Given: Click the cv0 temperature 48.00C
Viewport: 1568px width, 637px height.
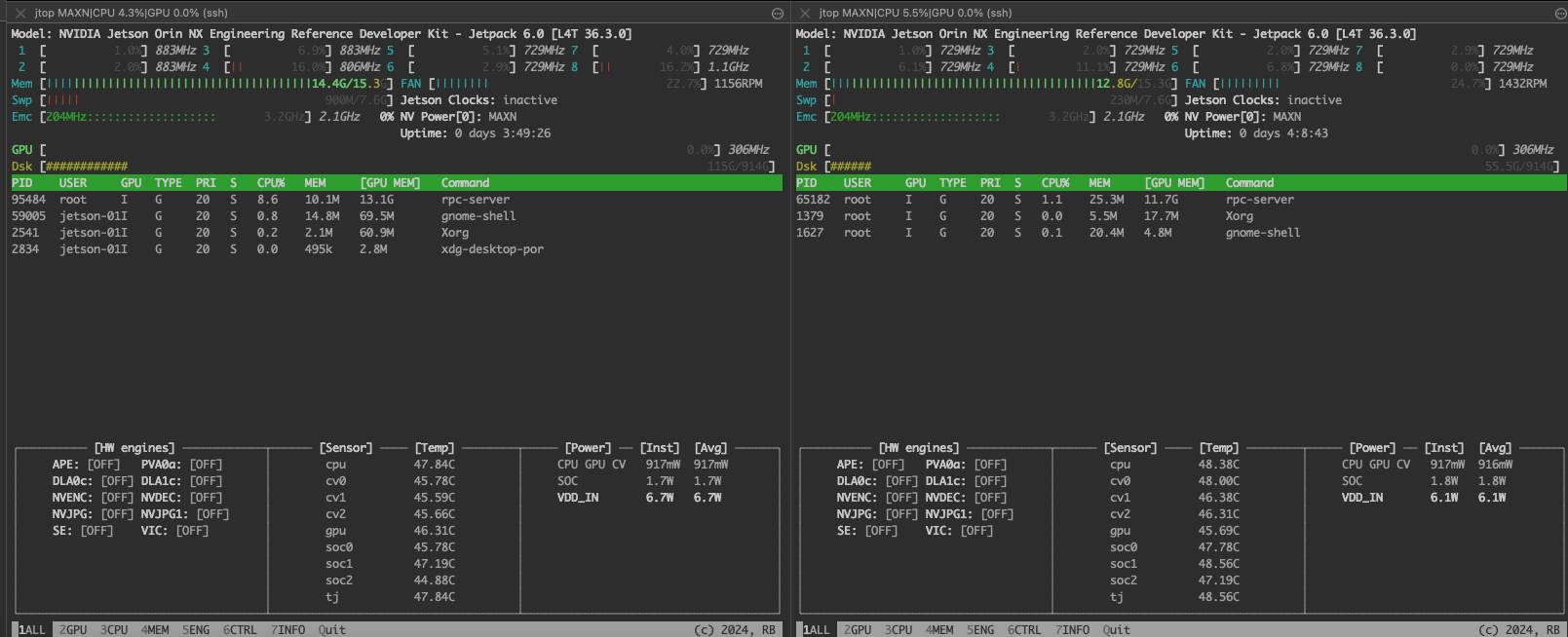Looking at the screenshot, I should (x=1218, y=481).
